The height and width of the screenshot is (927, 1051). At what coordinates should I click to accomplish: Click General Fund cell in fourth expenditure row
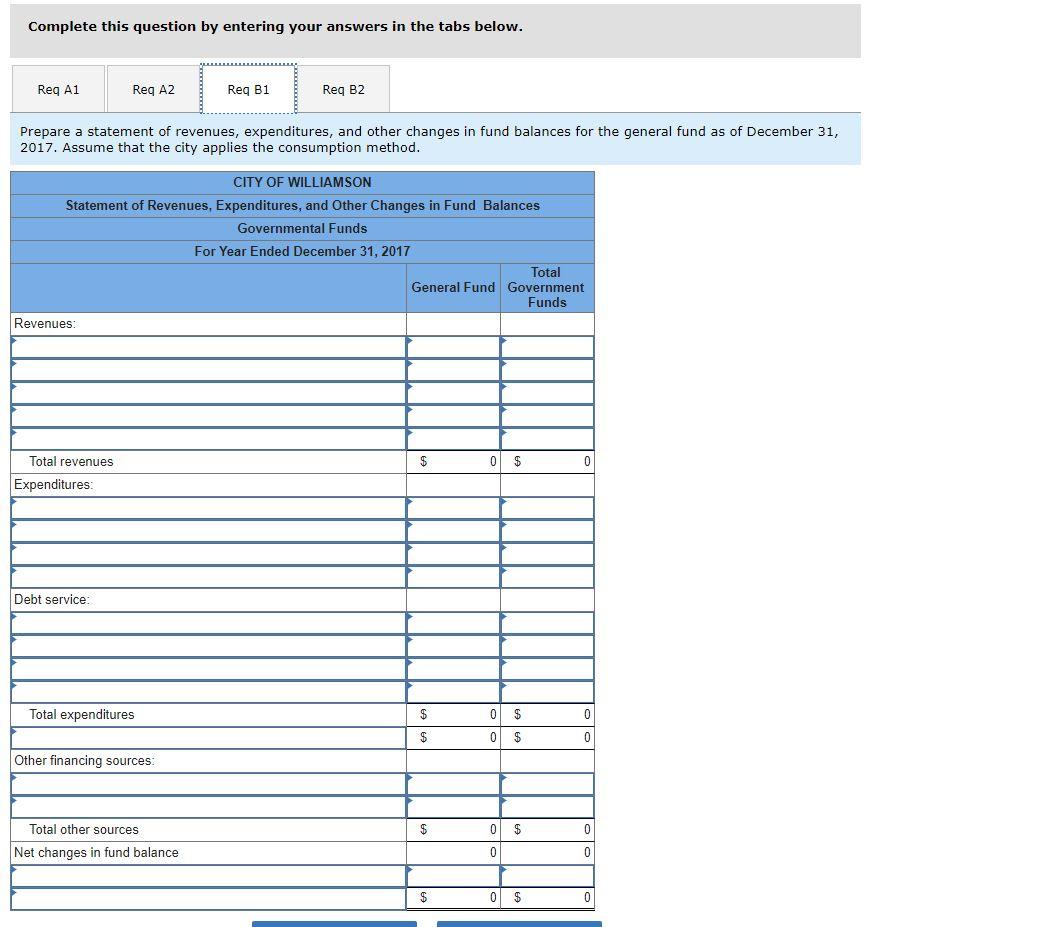[x=454, y=577]
